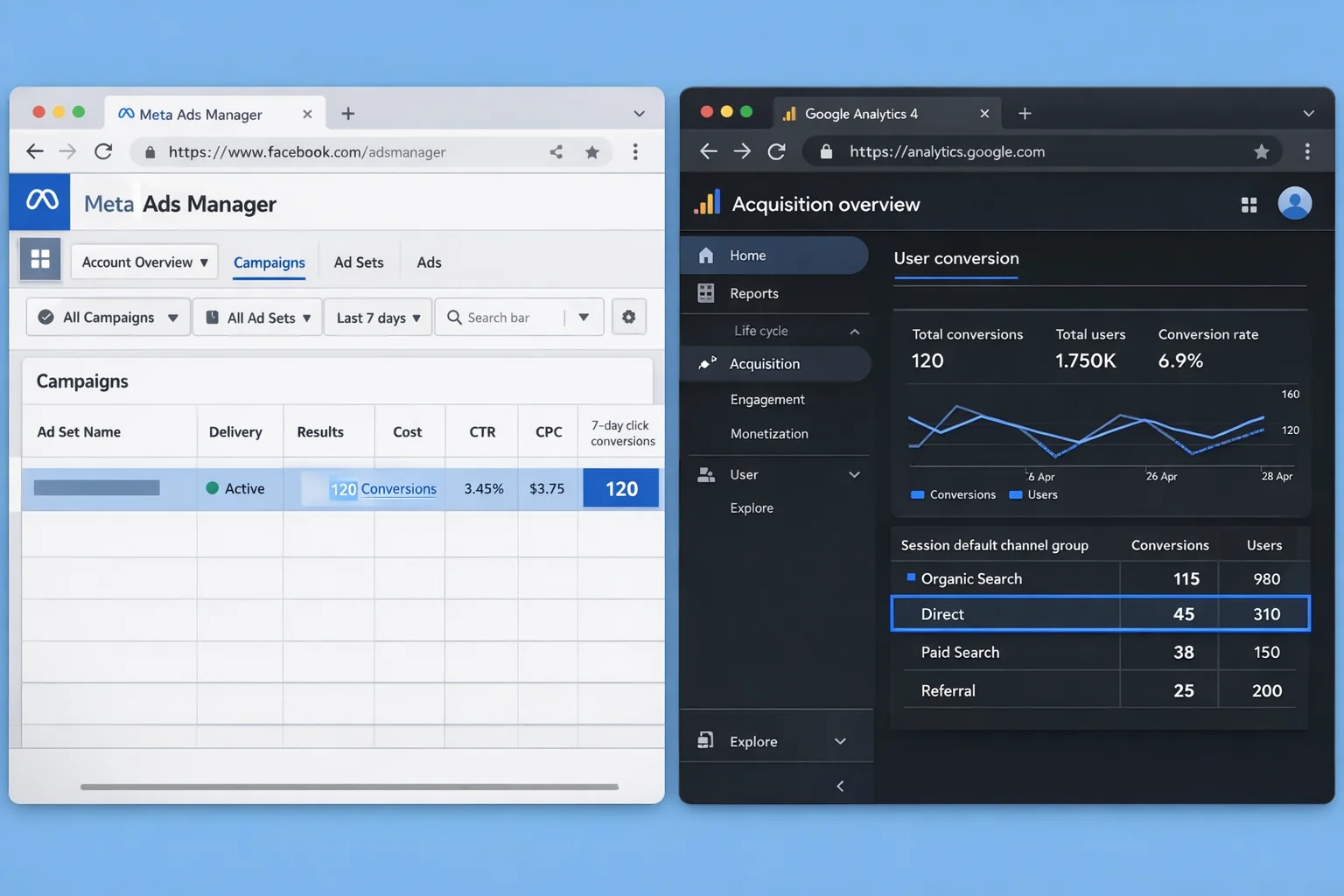
Task: Click the 120 Conversions link
Action: (398, 489)
